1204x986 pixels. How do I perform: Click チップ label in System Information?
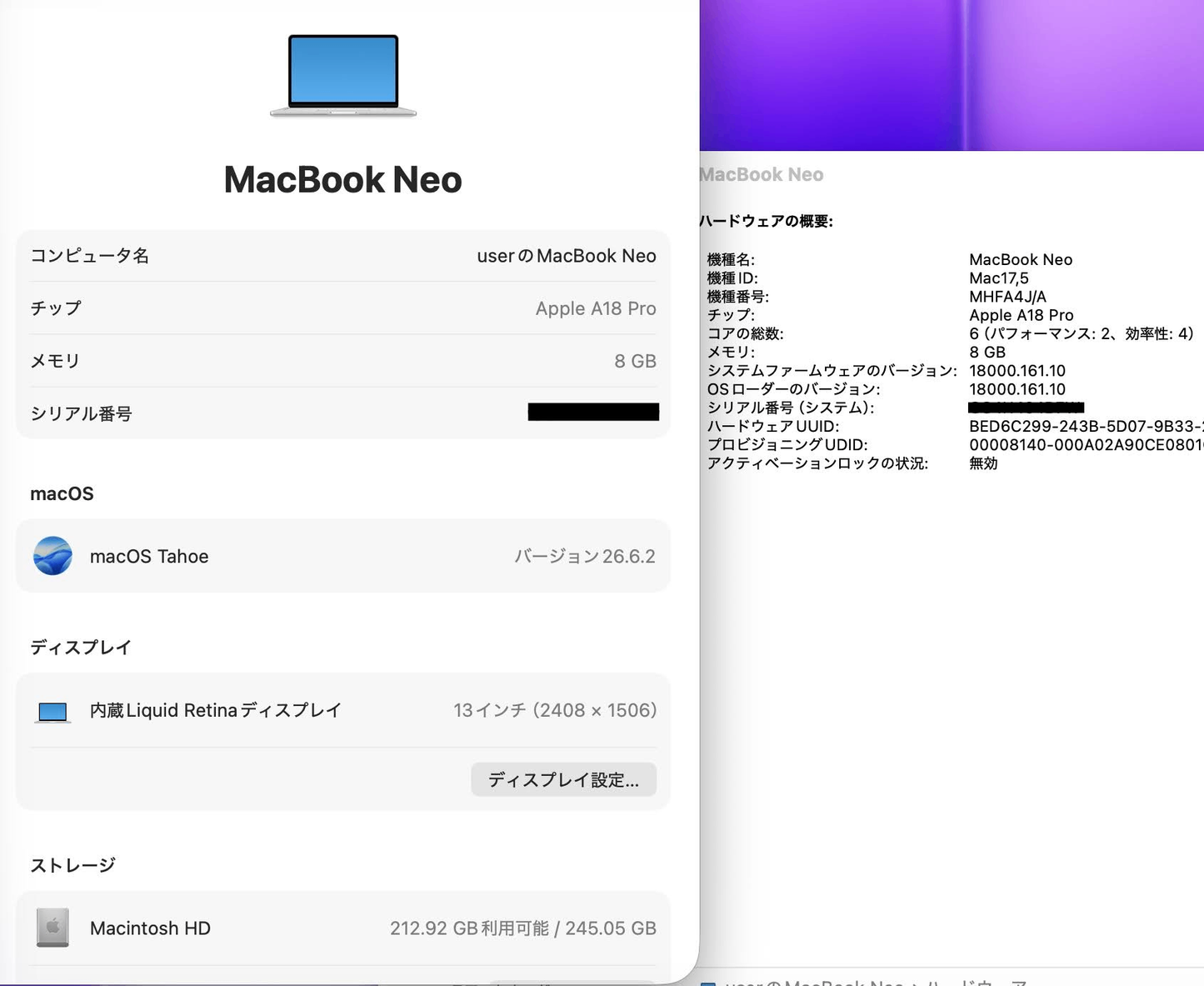731,315
